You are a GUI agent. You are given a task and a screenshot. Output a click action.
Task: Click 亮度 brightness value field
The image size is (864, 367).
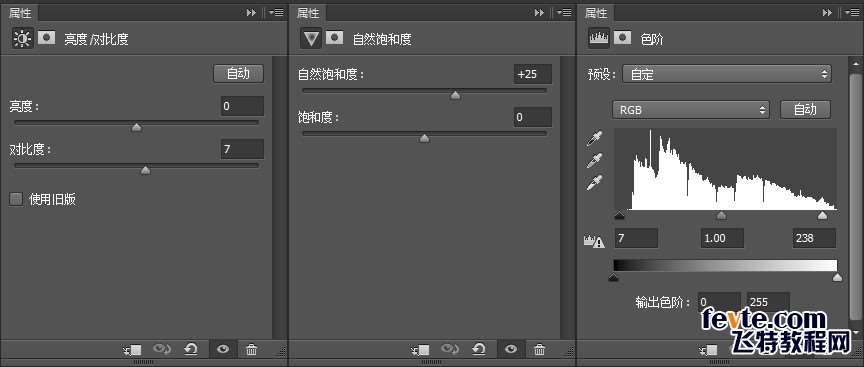242,106
